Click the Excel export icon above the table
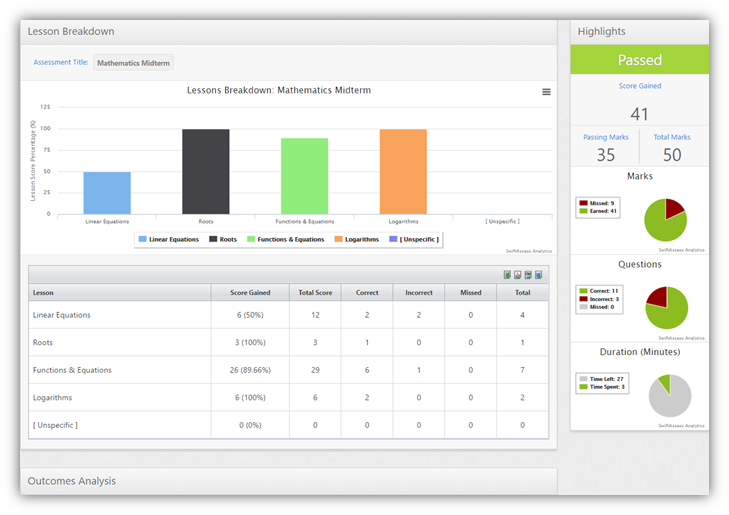This screenshot has width=729, height=515. click(507, 275)
